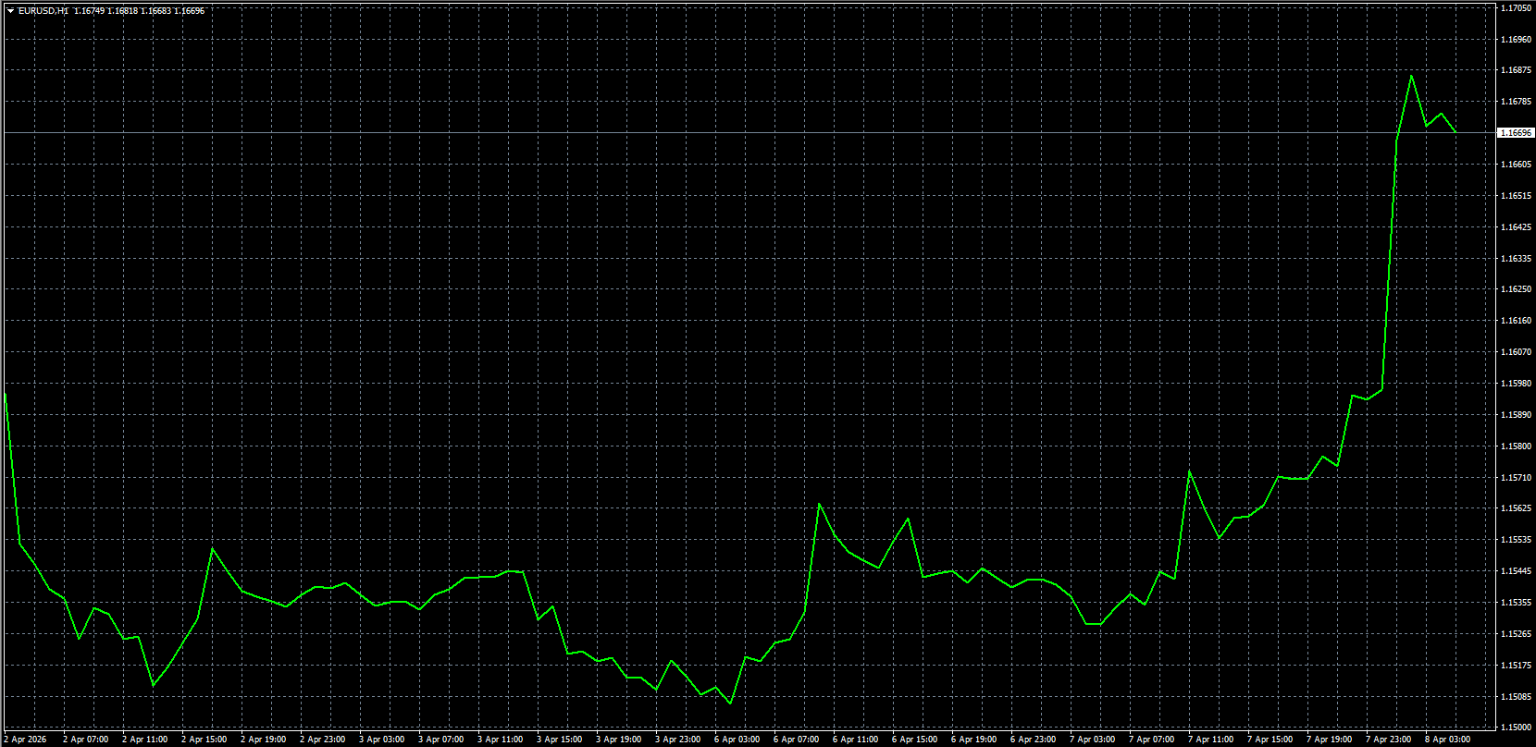Click the 7 Apr 07:00 time label
Image resolution: width=1536 pixels, height=747 pixels.
pyautogui.click(x=1153, y=740)
